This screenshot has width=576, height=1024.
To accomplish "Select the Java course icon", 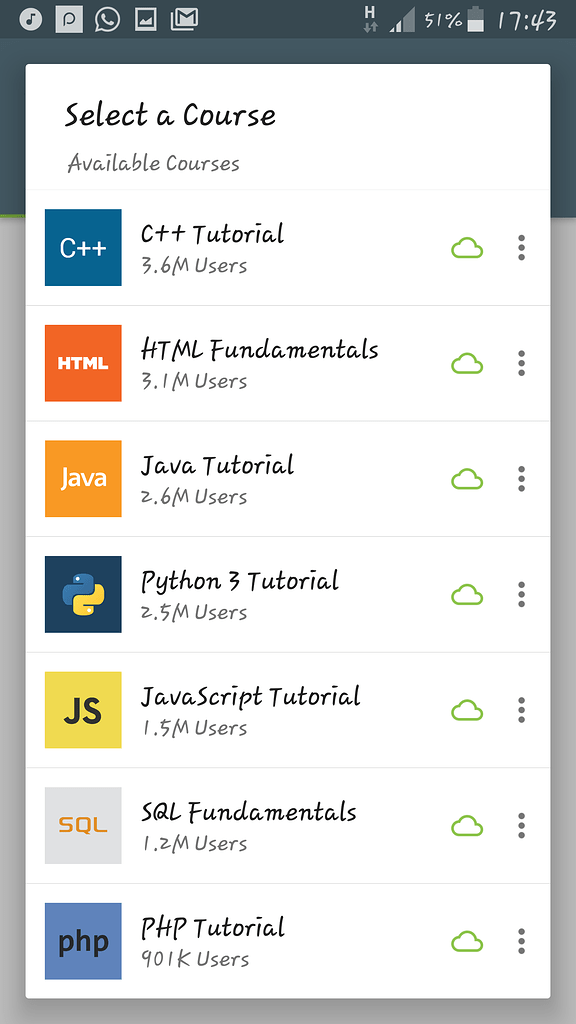I will (x=83, y=479).
